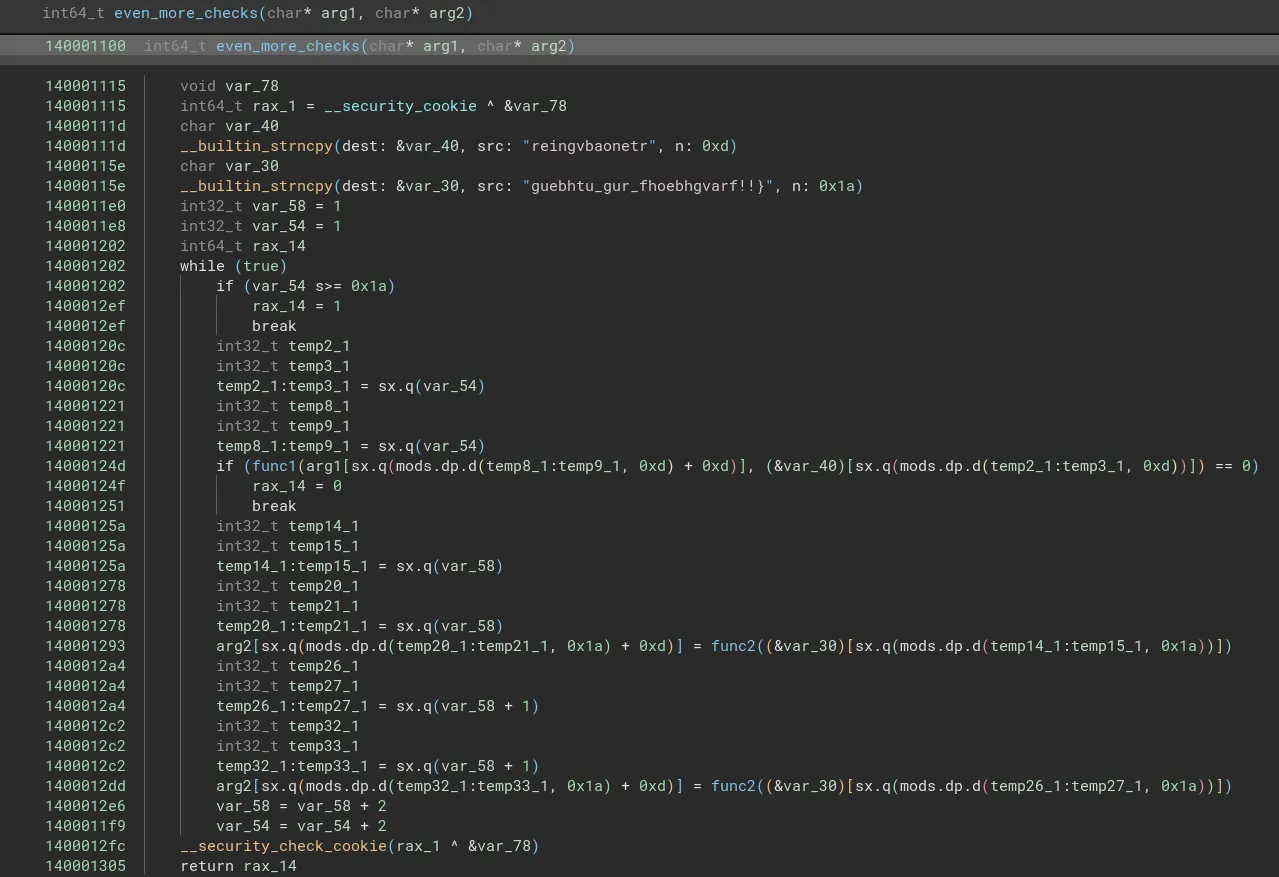Click the 'if (var_54 s>= 0x1a)' condition

[305, 286]
